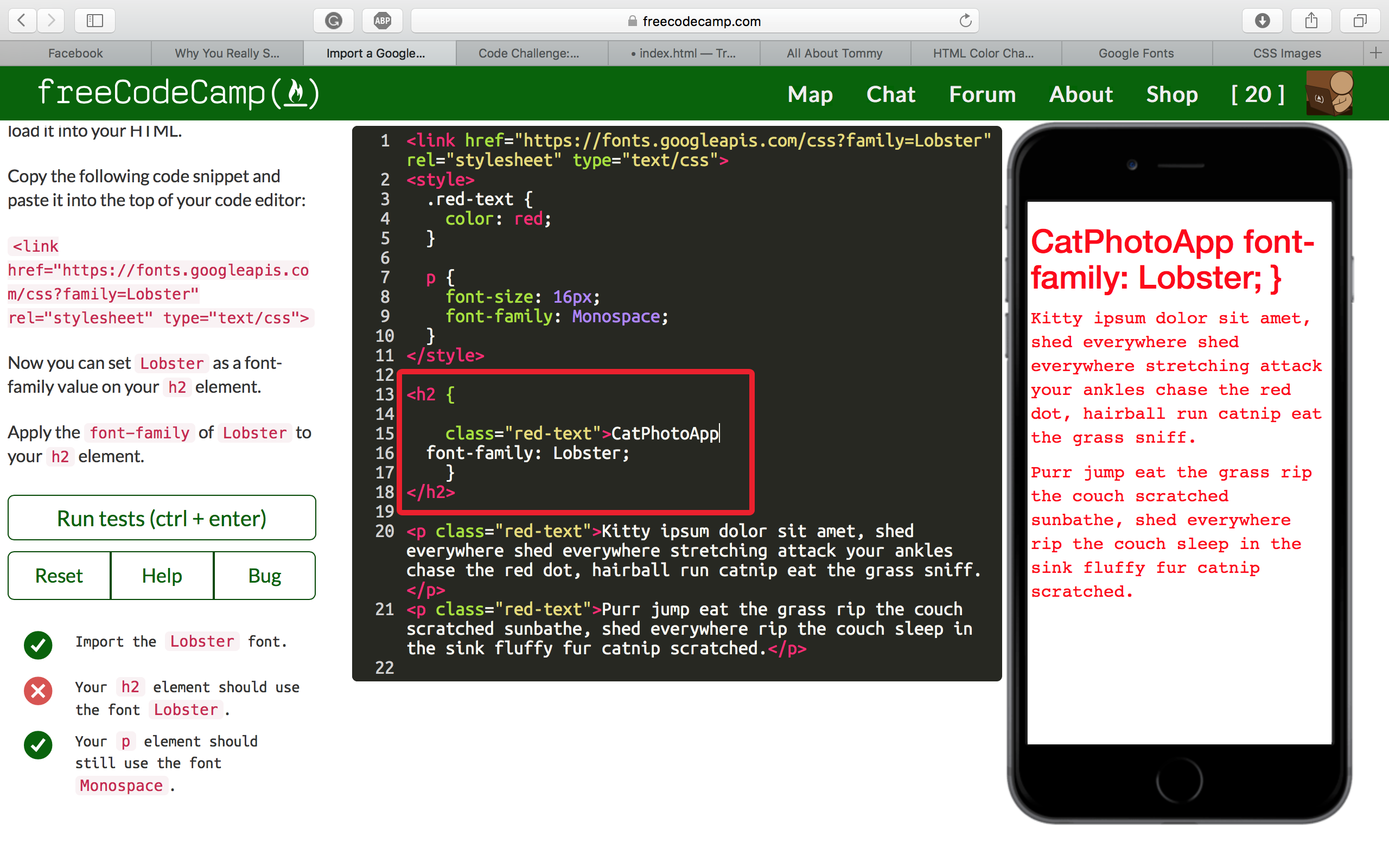Switch to the HTML Color Cha... tab
This screenshot has height=868, width=1389.
(983, 53)
